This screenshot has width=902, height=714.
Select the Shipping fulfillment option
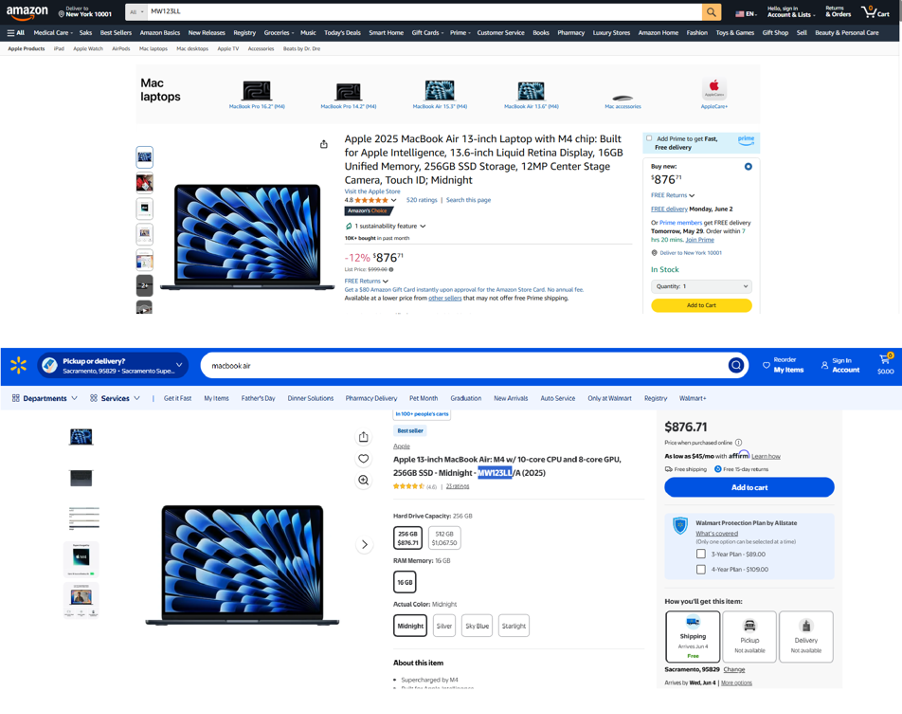click(693, 637)
